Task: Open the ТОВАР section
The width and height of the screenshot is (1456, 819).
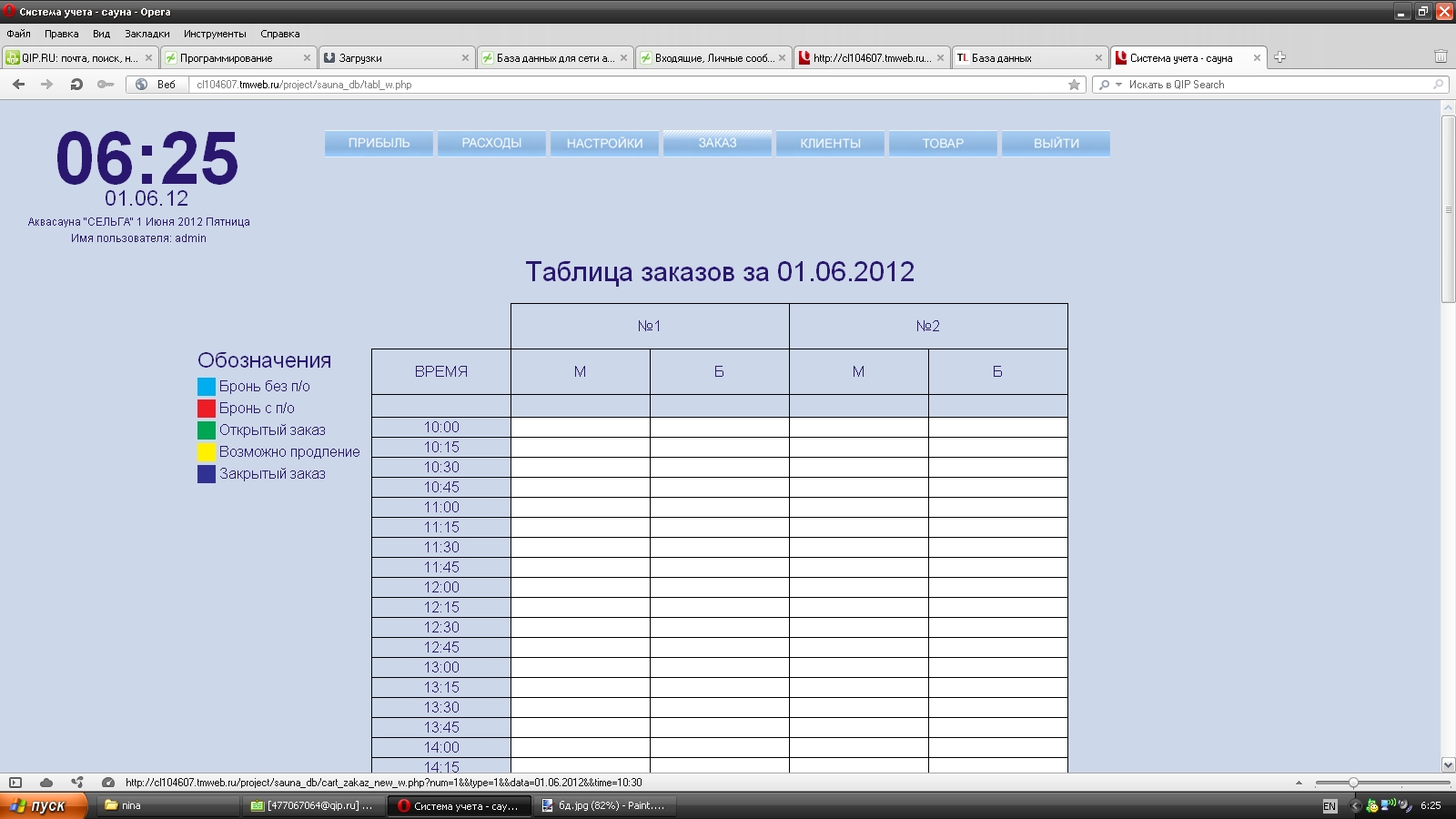Action: click(944, 144)
